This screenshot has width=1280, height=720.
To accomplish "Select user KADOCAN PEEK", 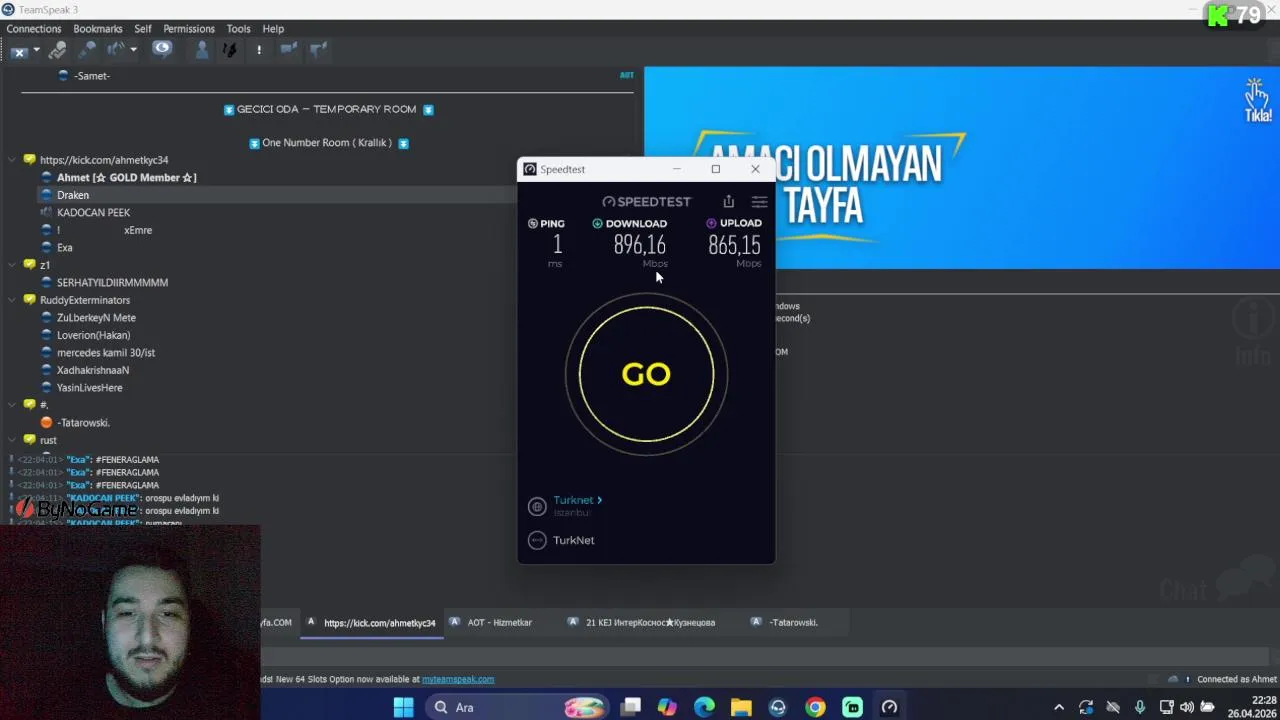I will point(93,213).
